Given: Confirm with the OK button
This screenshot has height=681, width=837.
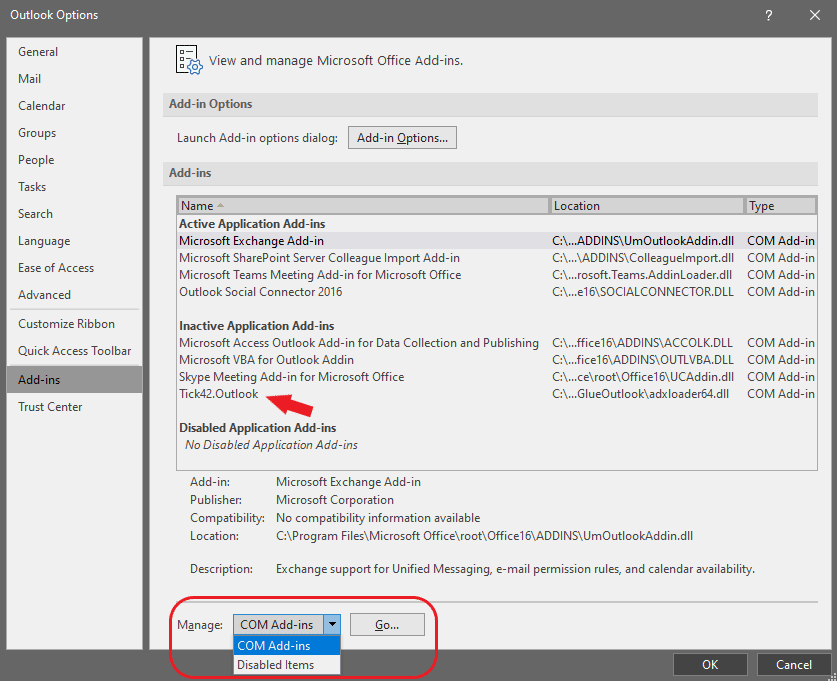Looking at the screenshot, I should [710, 664].
